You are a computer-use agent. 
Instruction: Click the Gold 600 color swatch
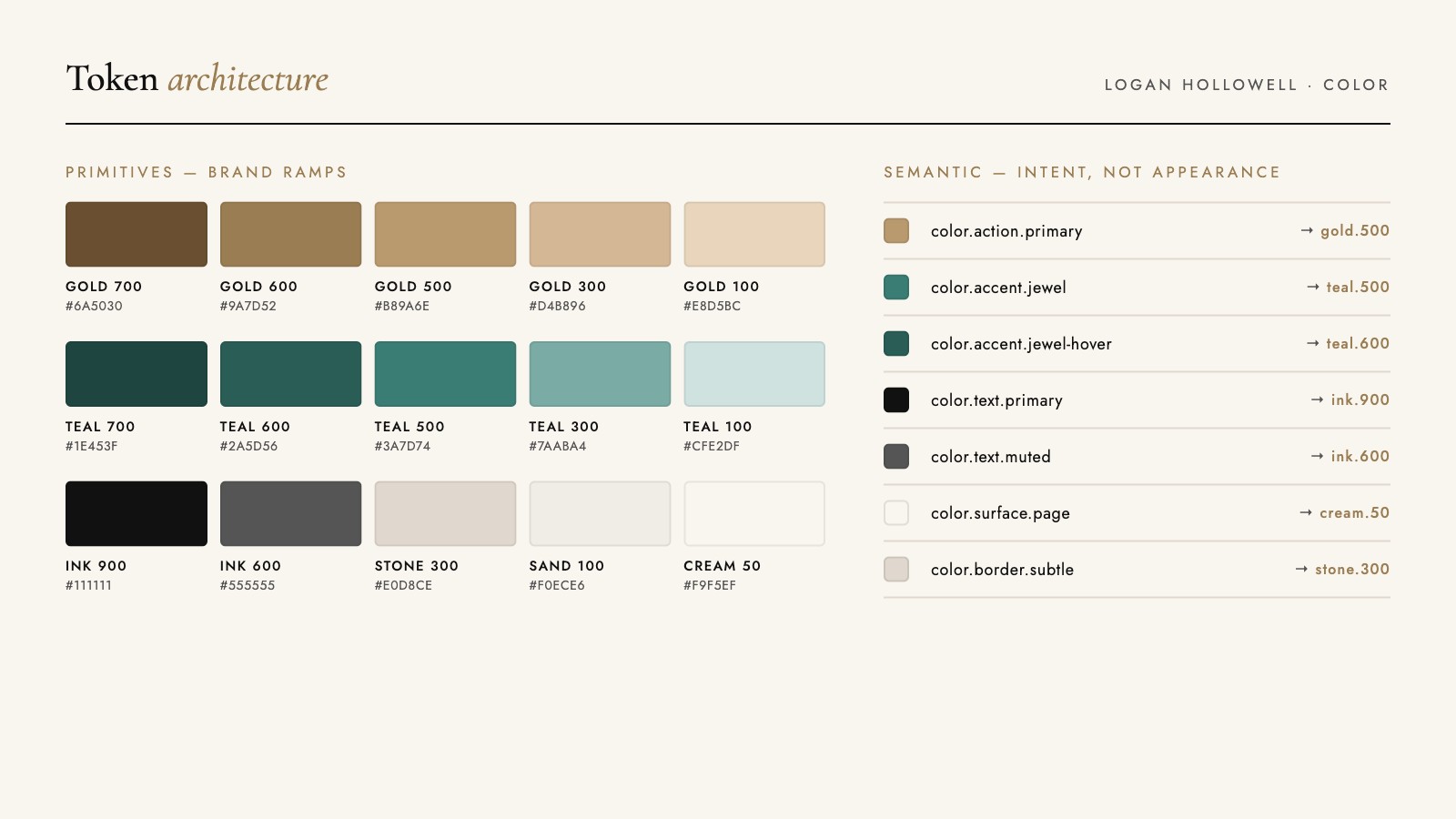pyautogui.click(x=291, y=235)
